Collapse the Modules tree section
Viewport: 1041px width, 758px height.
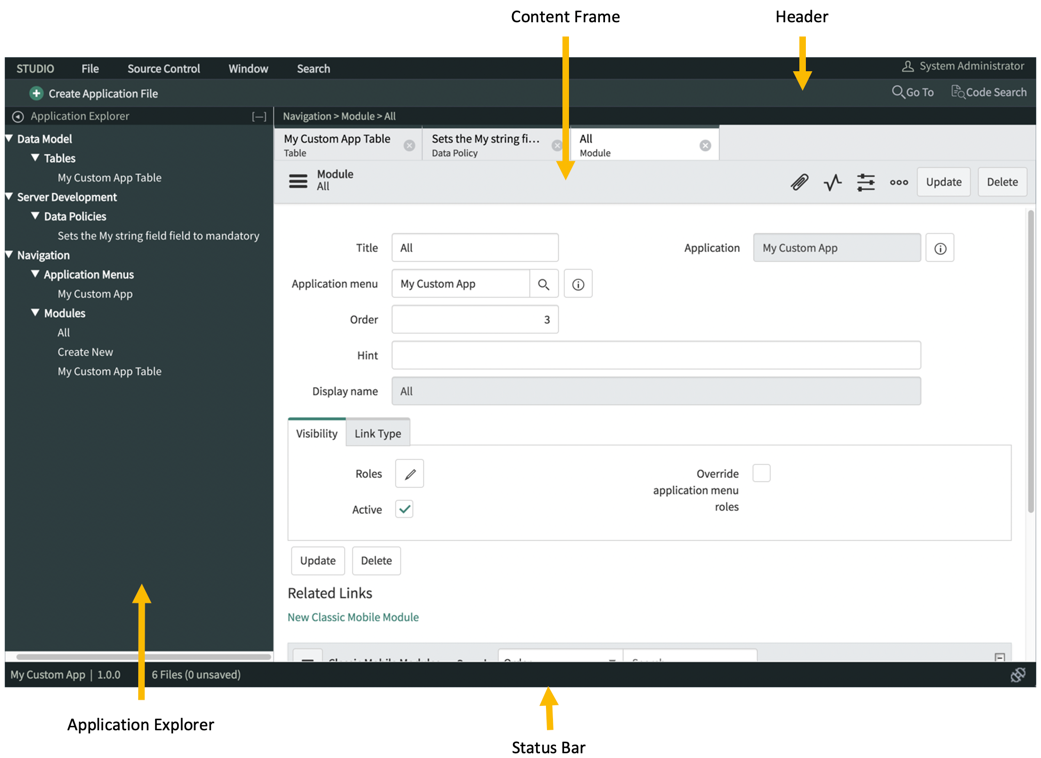point(36,313)
